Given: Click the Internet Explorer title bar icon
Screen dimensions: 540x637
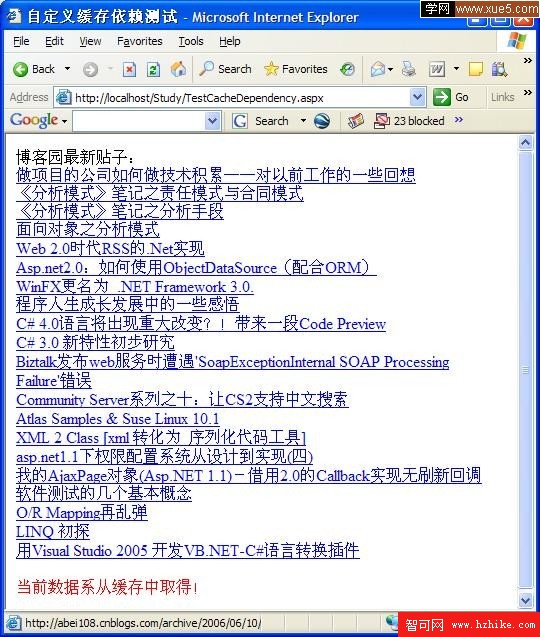Looking at the screenshot, I should 13,16.
